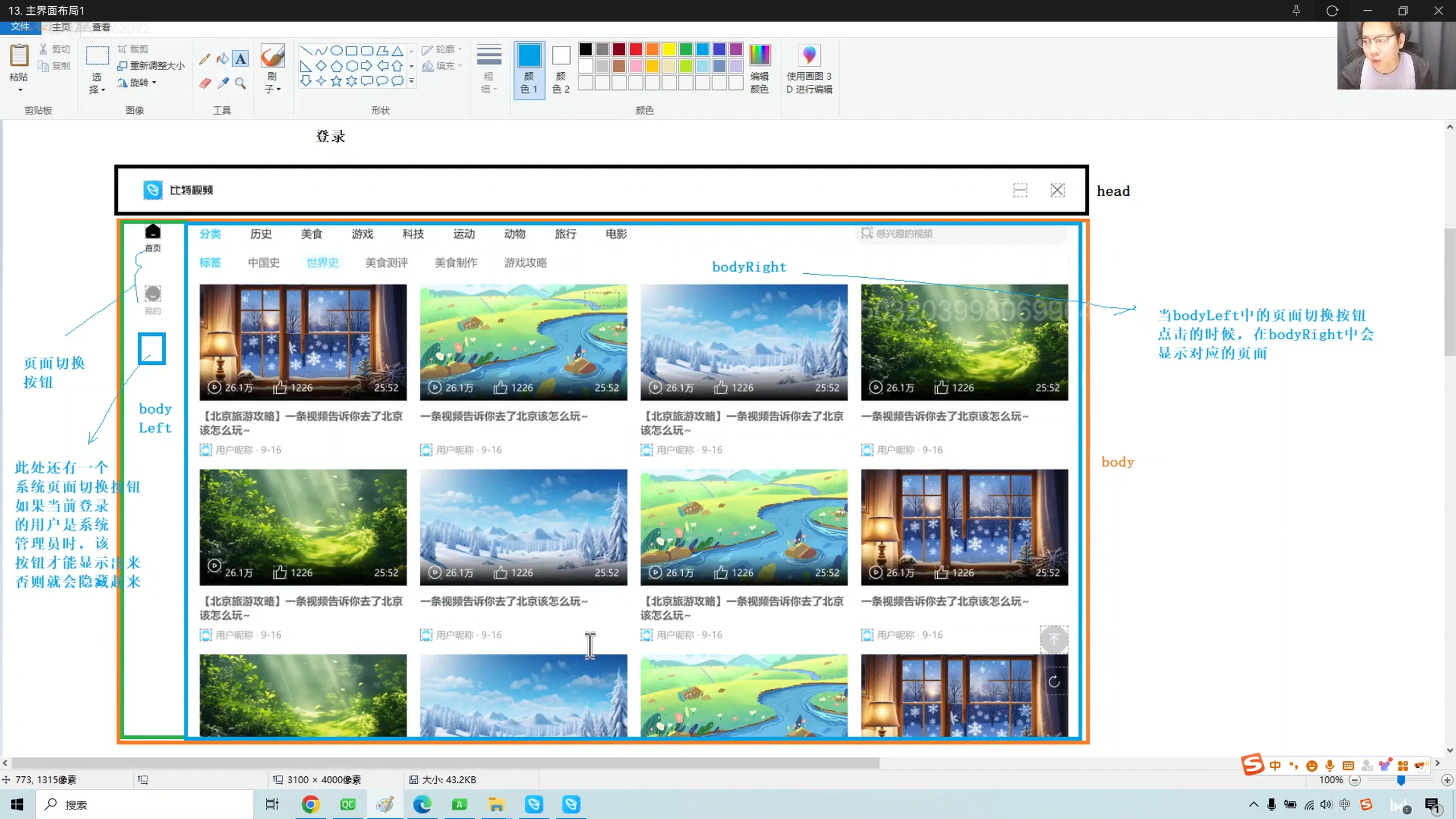Click Resize (重新调整大小) button

(151, 65)
